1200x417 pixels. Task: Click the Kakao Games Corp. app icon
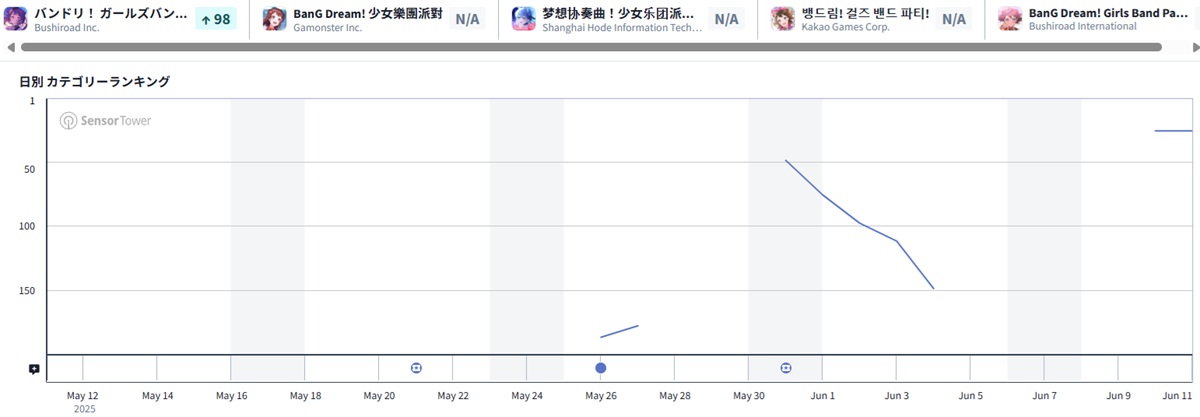point(783,19)
